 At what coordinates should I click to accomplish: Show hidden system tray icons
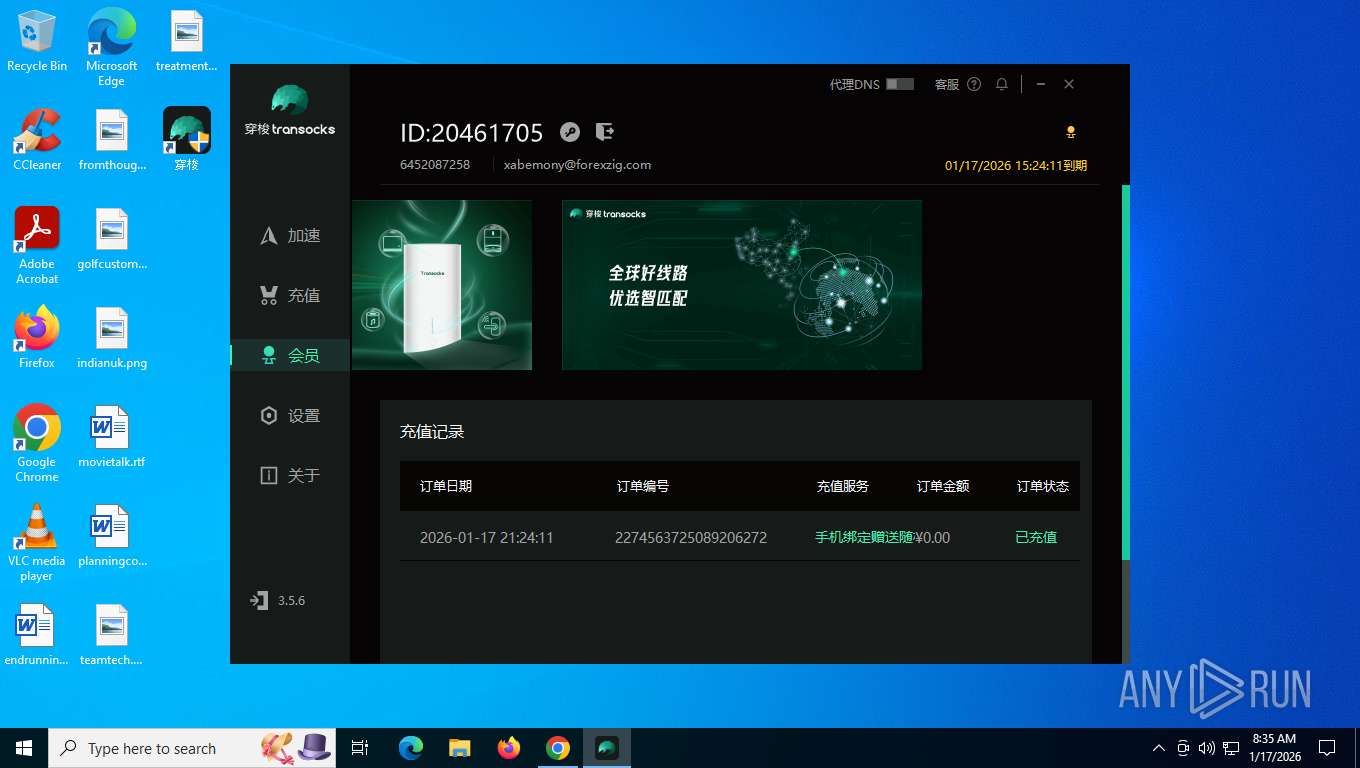(1159, 748)
